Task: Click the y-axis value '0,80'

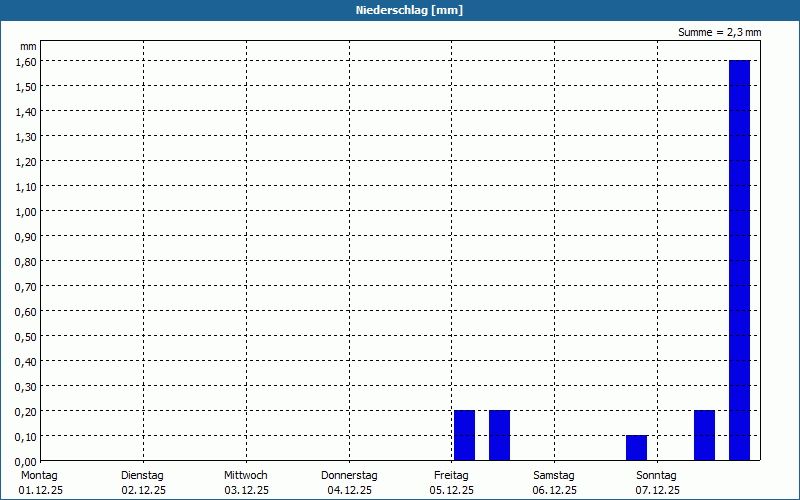Action: click(x=26, y=262)
